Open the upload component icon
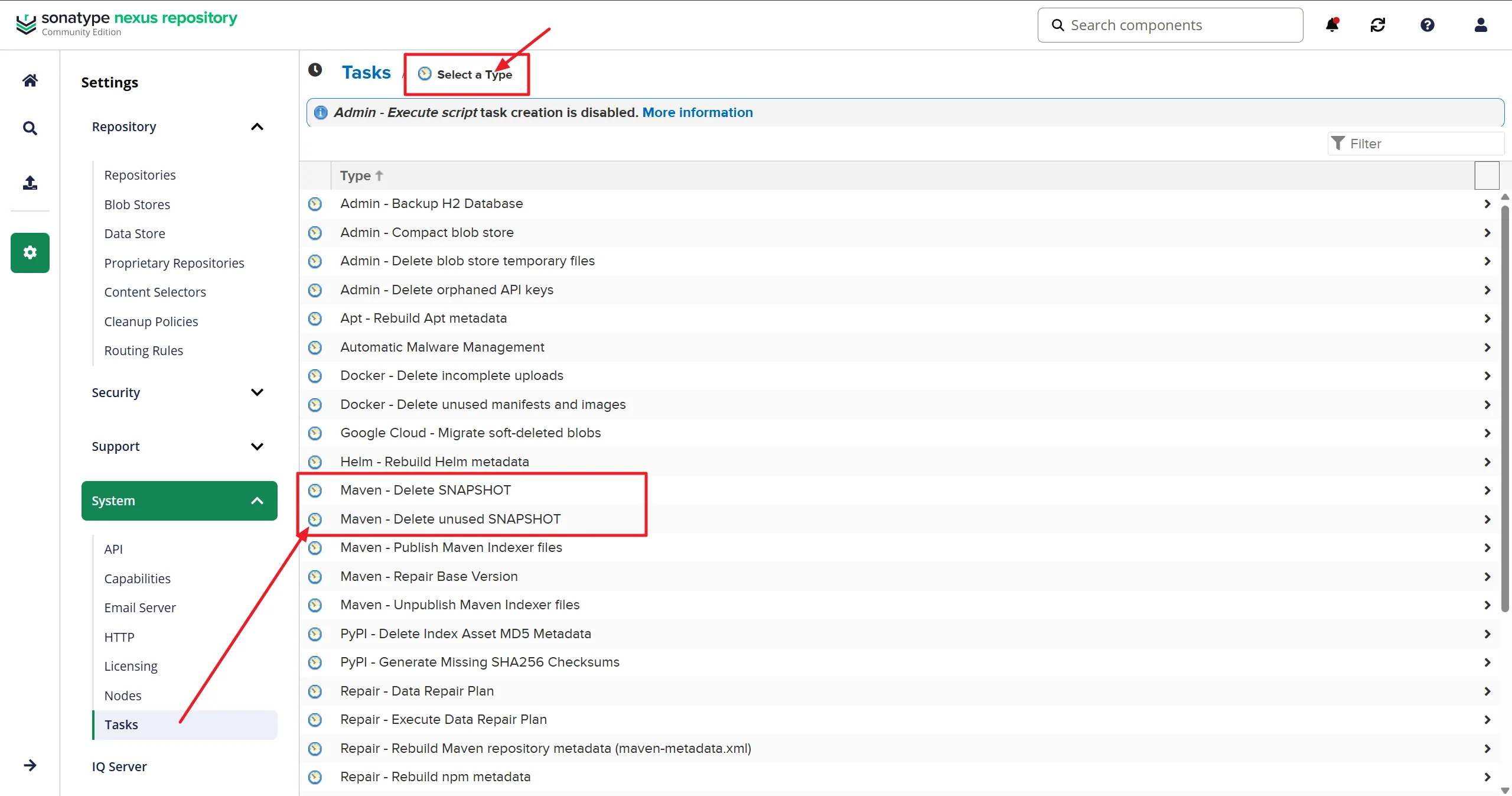Screen dimensions: 1512x796 tap(30, 183)
